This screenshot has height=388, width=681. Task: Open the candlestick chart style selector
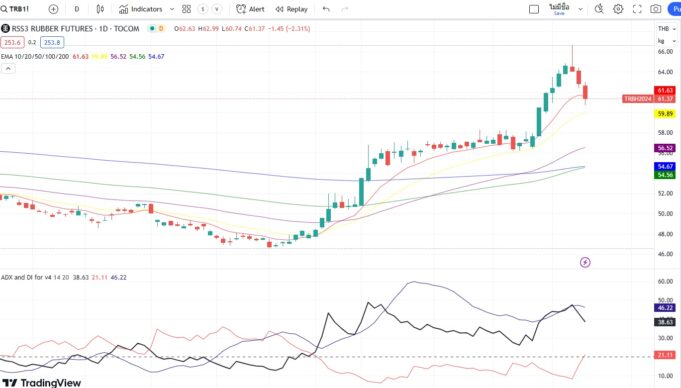pos(100,9)
